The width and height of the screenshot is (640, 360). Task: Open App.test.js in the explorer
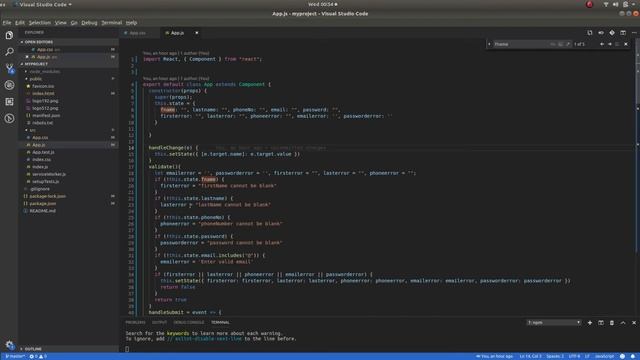tap(43, 152)
